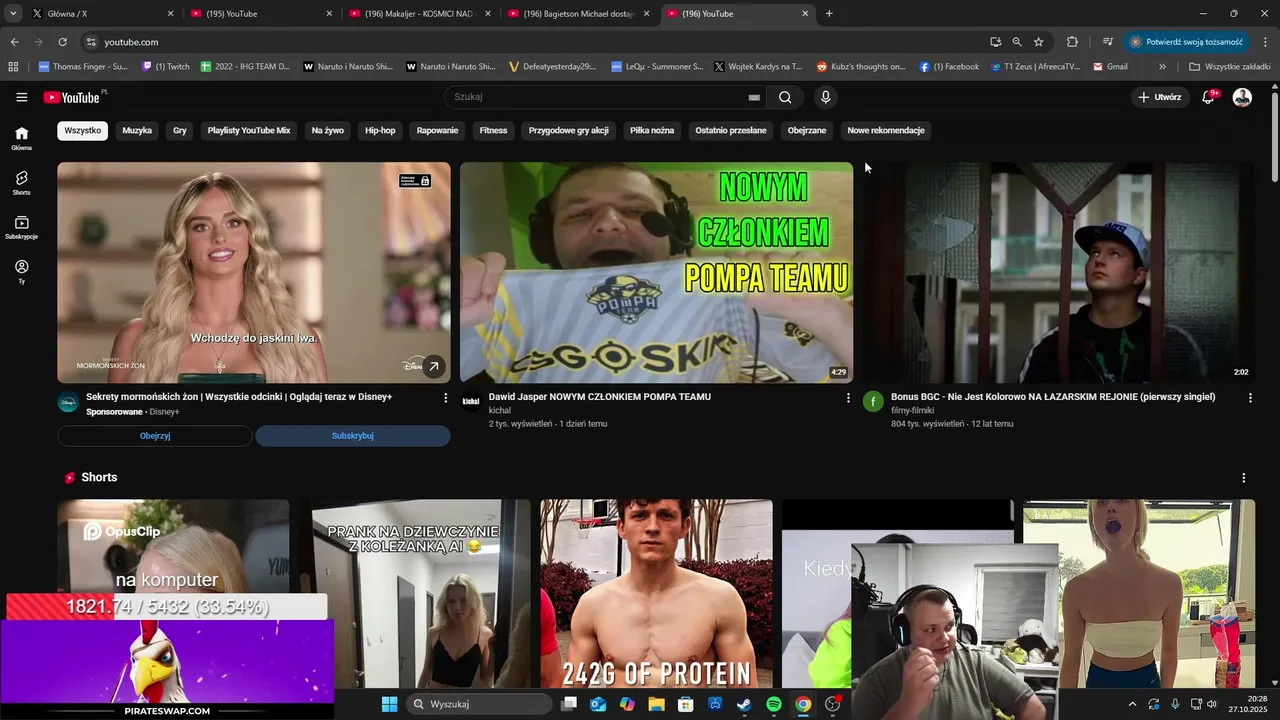Click the magnifier search button on YouTube
The width and height of the screenshot is (1280, 720).
(785, 97)
